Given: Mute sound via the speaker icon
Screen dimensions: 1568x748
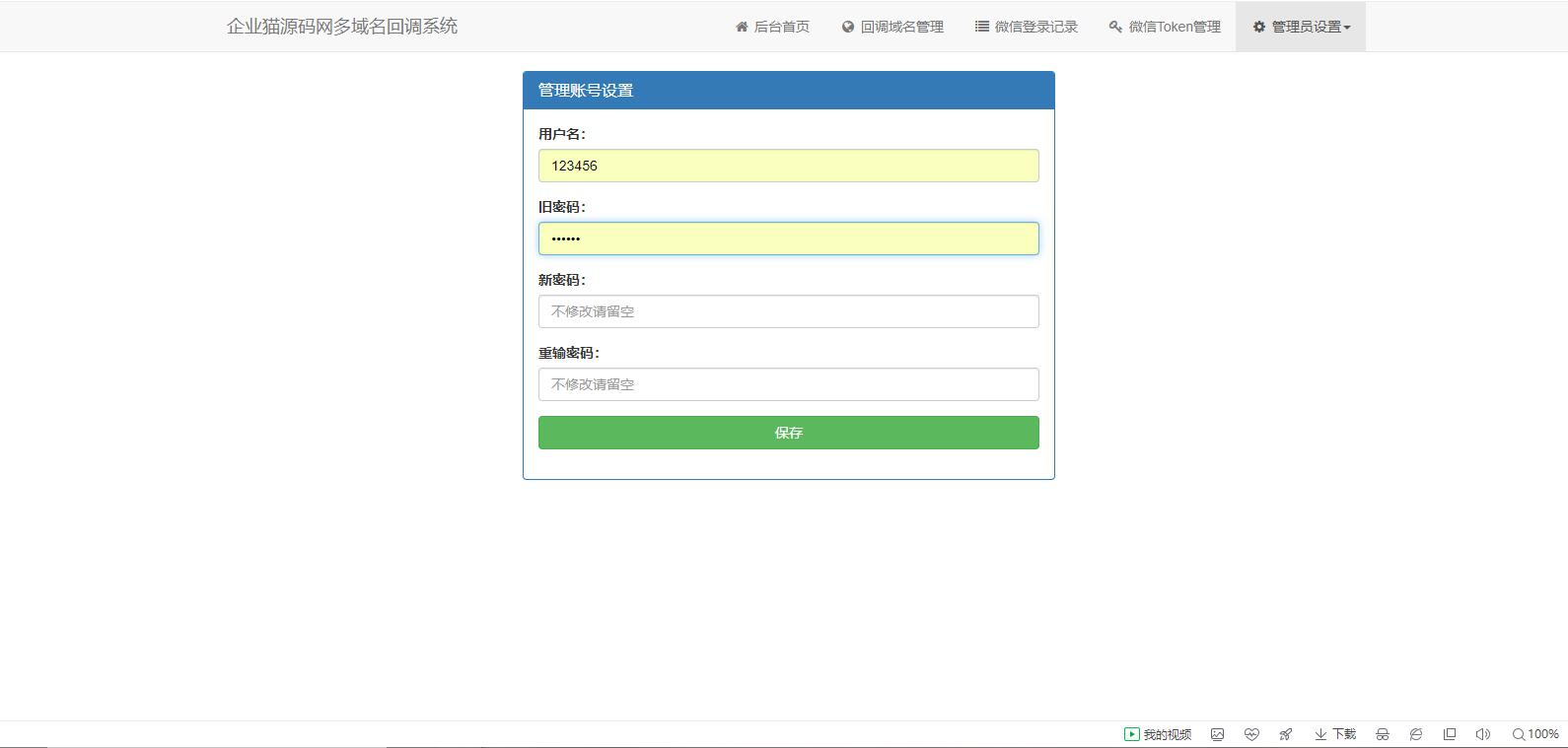Looking at the screenshot, I should coord(1482,734).
